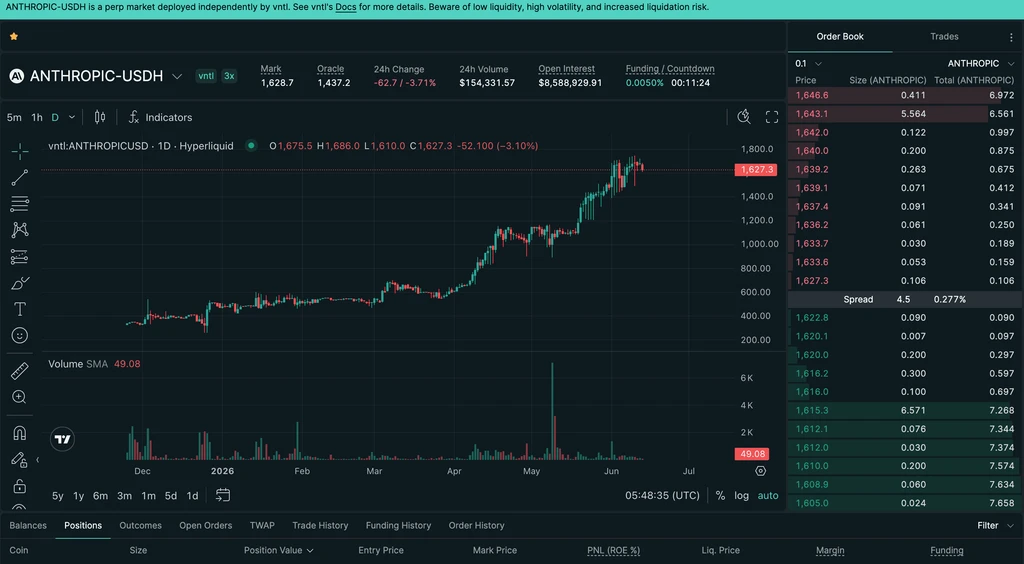The height and width of the screenshot is (564, 1024).
Task: Select the Text annotation tool
Action: click(20, 309)
